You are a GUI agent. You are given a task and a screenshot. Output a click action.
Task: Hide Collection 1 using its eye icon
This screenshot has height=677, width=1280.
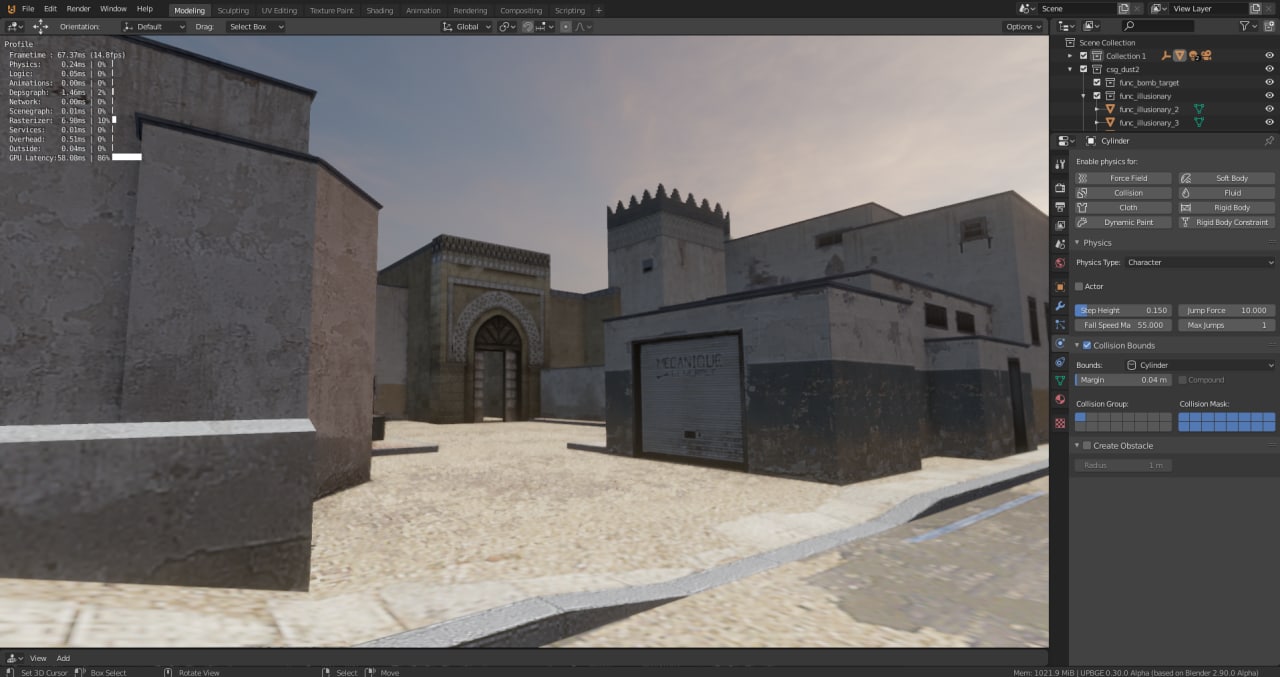pos(1269,56)
